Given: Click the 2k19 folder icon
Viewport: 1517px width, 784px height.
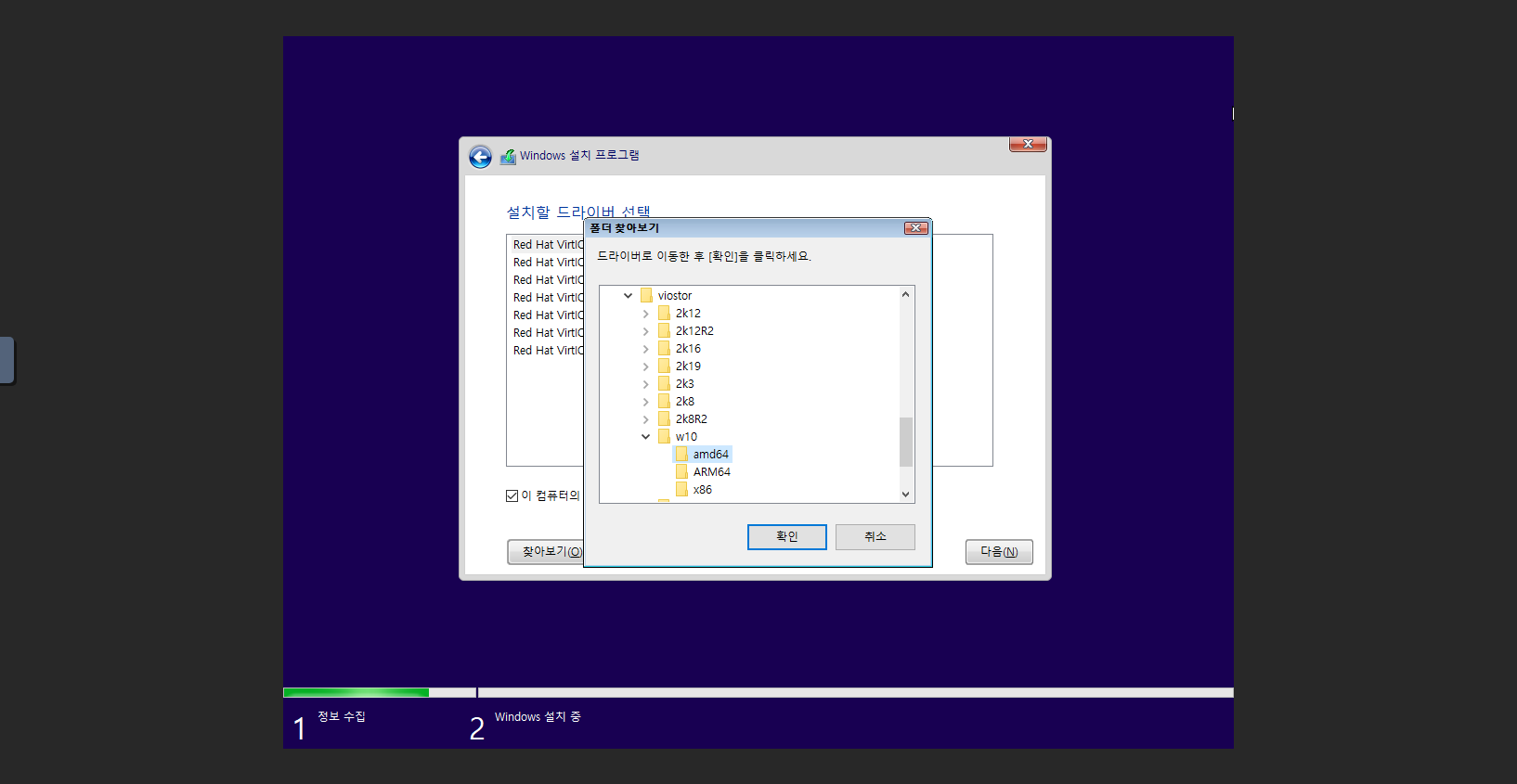Looking at the screenshot, I should tap(664, 366).
